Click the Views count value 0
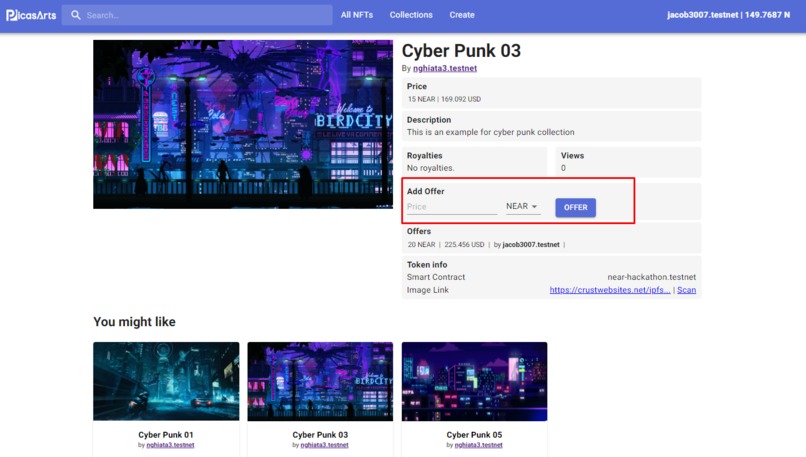 pyautogui.click(x=563, y=168)
